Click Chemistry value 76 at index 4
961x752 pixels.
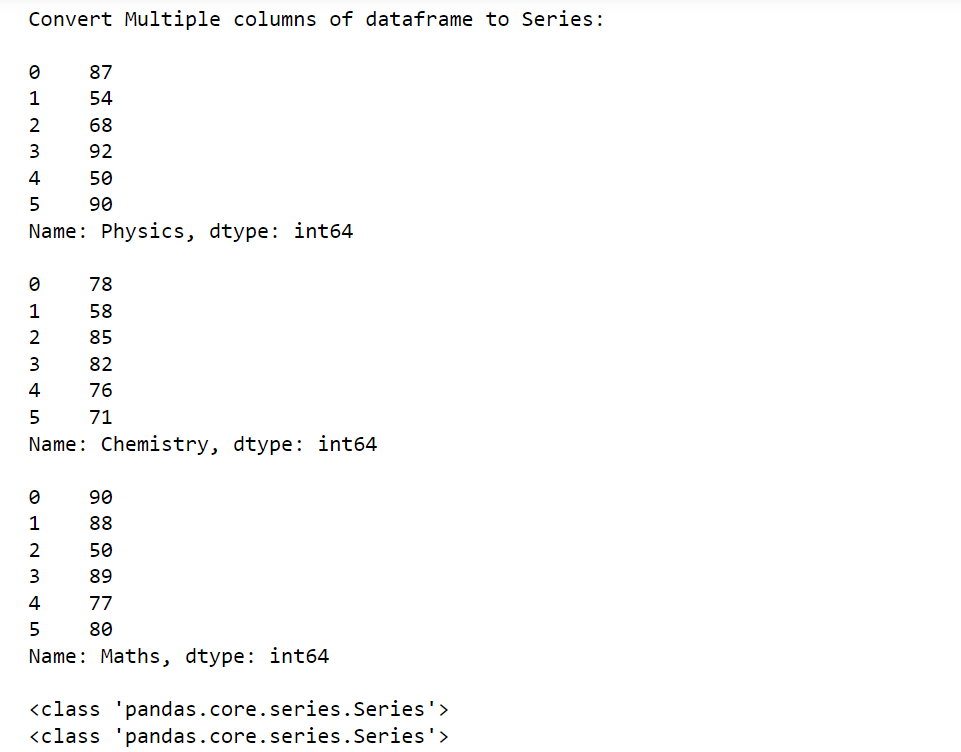(x=101, y=390)
